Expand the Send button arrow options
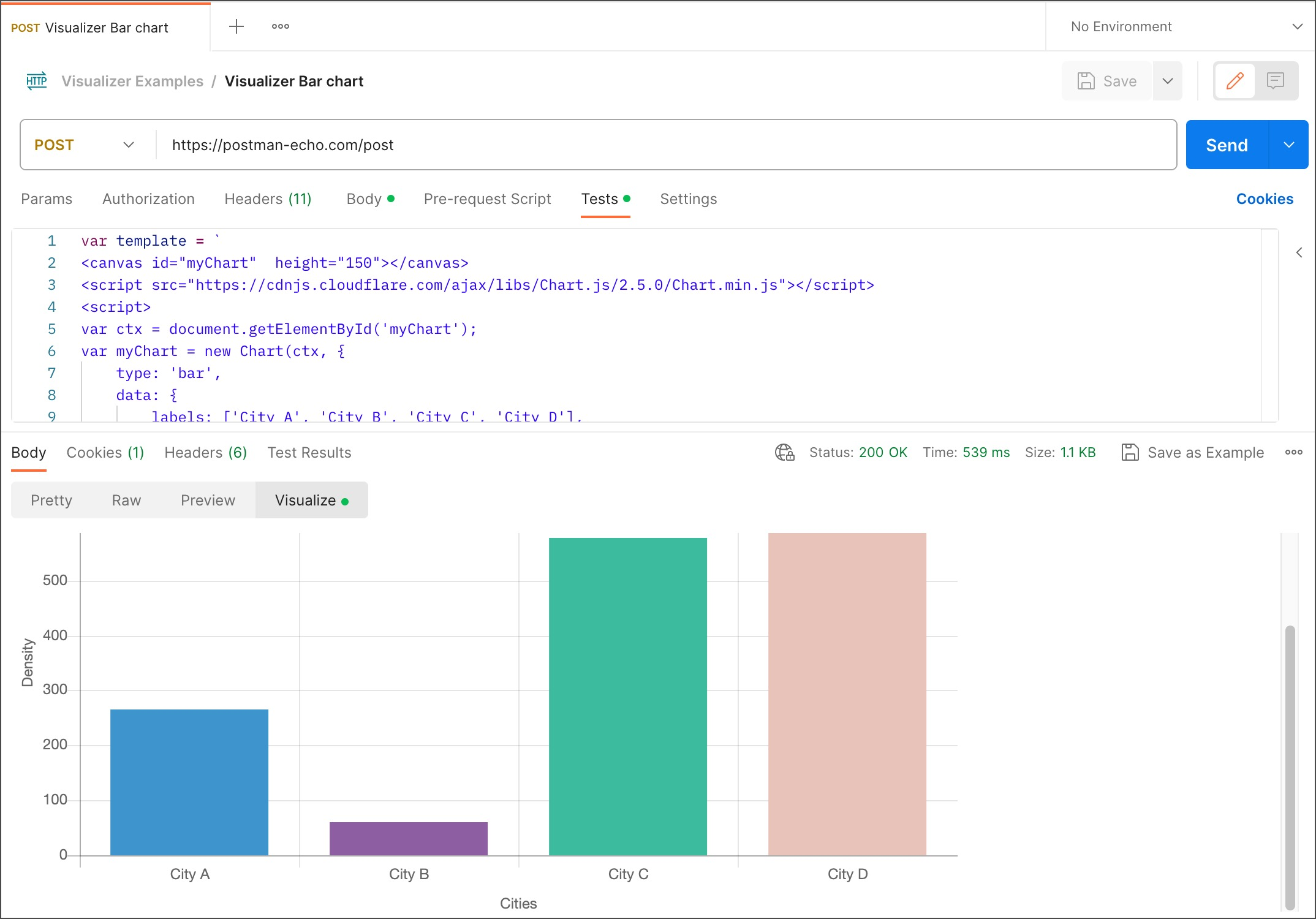The height and width of the screenshot is (919, 1316). [1289, 145]
